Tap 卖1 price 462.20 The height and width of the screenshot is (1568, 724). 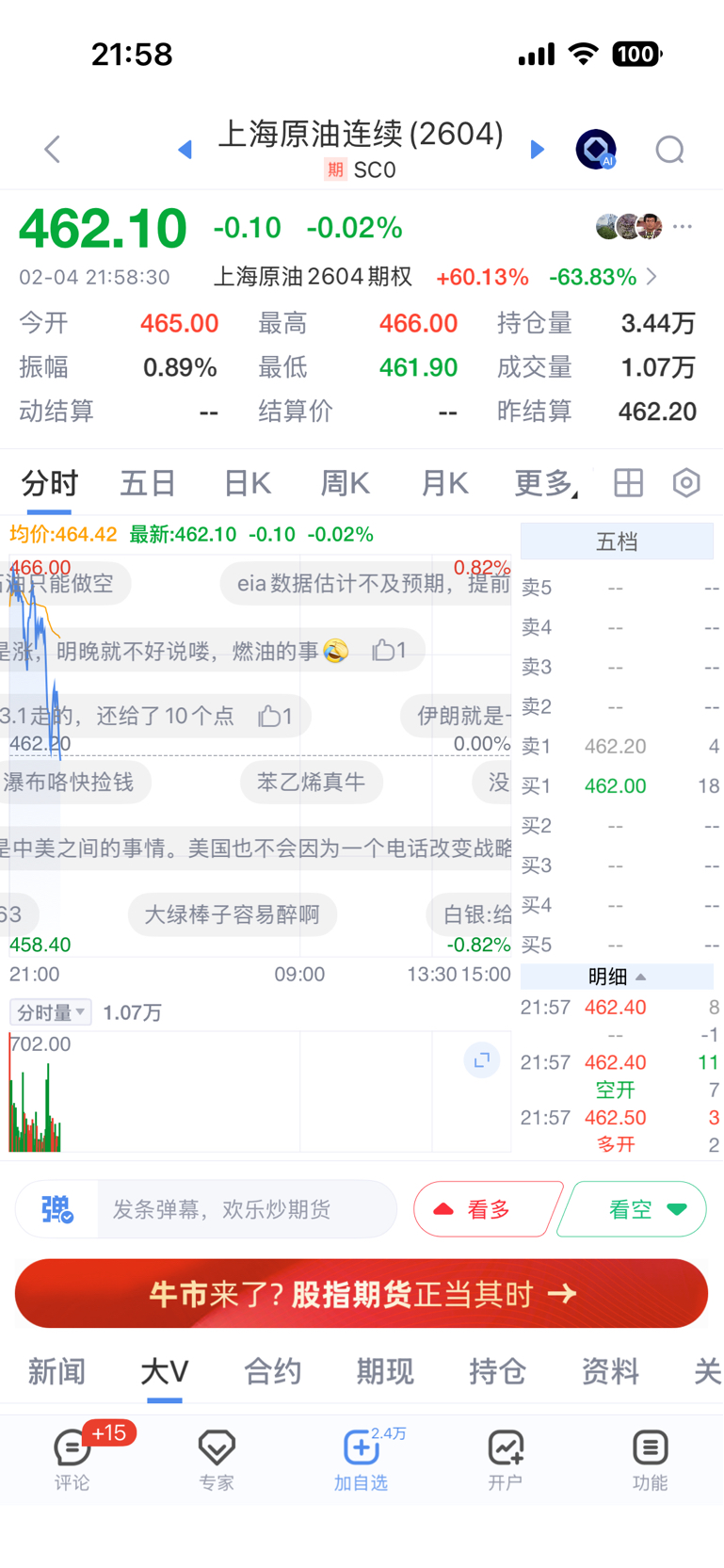coord(615,746)
